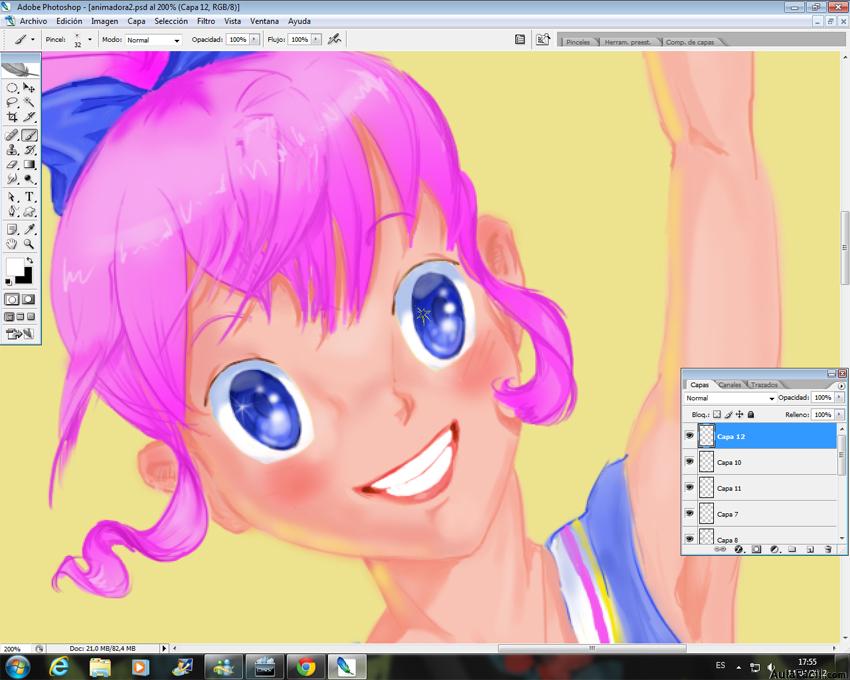850x680 pixels.
Task: Select the Notes tool
Action: pos(12,229)
